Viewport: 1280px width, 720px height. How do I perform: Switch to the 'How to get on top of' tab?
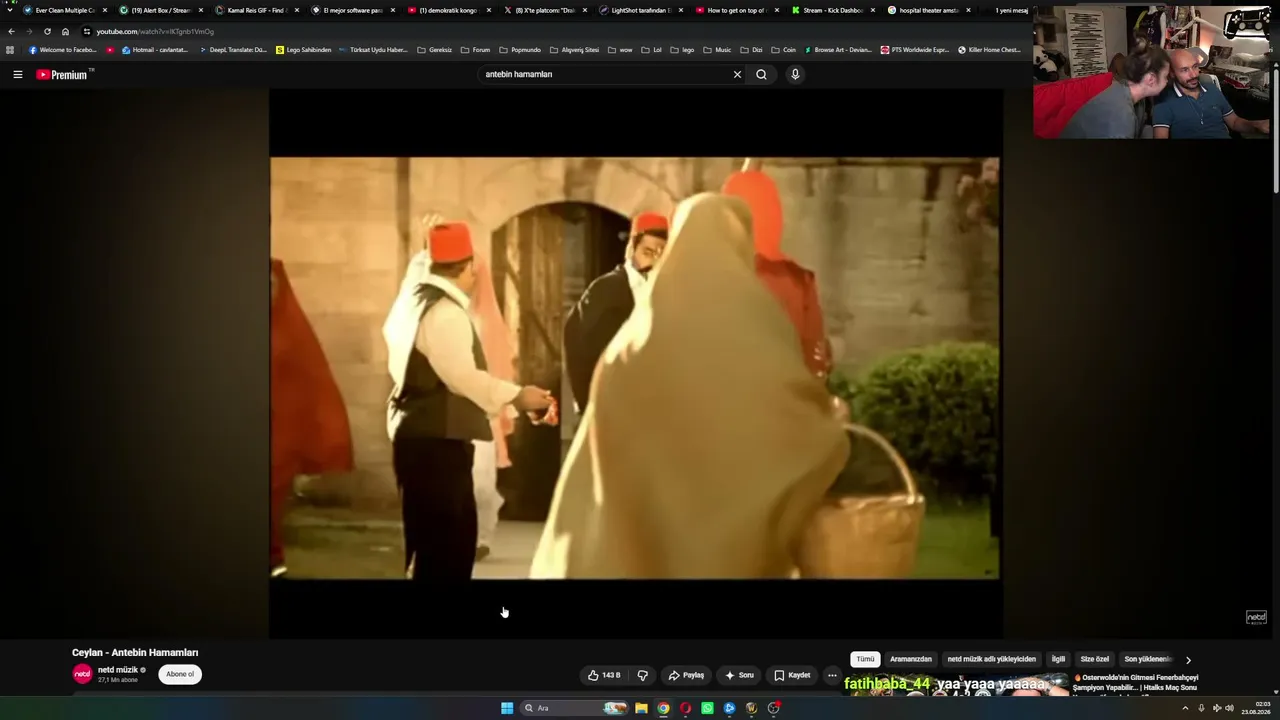[736, 10]
